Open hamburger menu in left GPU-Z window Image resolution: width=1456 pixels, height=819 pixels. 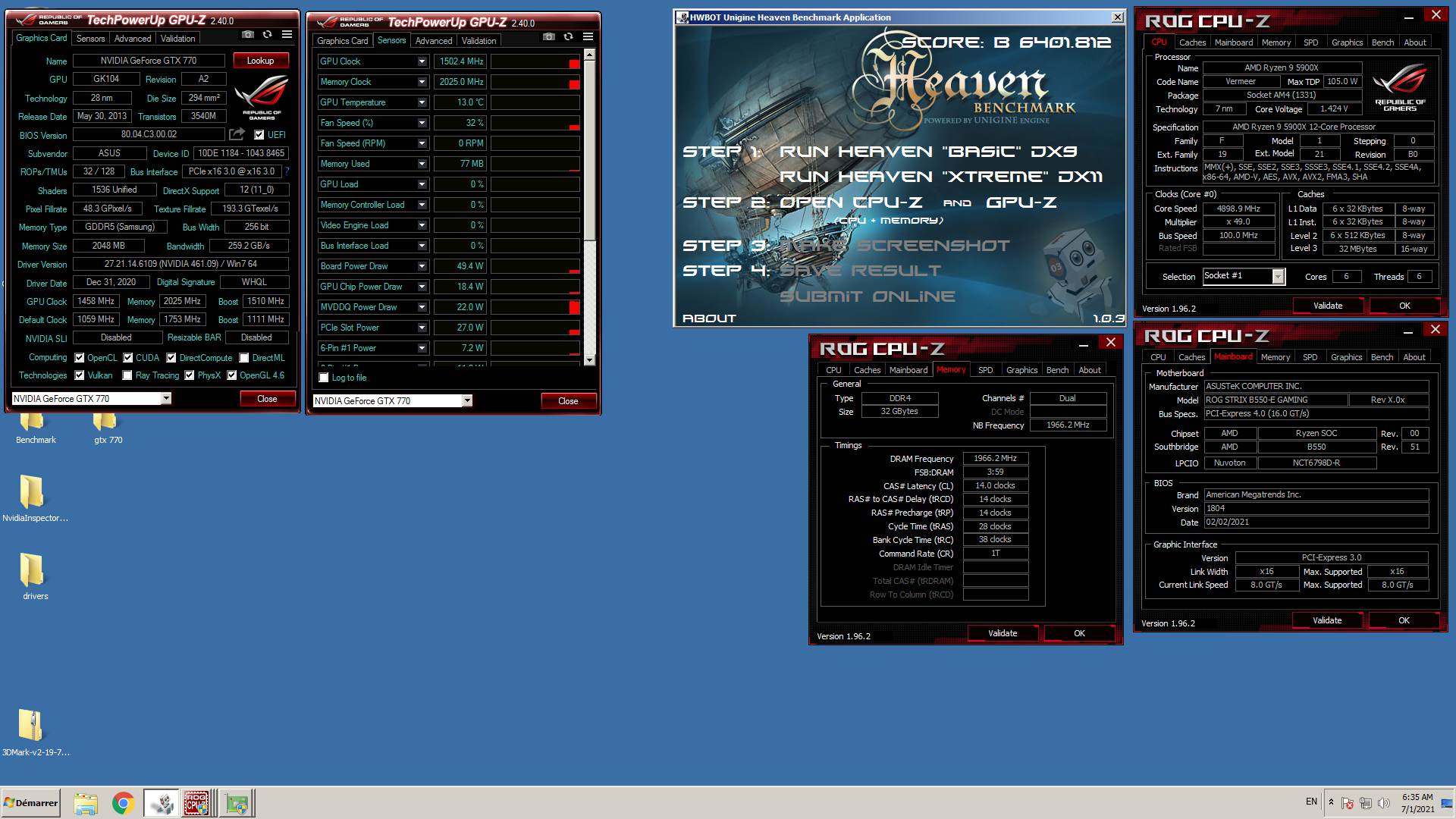tap(287, 35)
